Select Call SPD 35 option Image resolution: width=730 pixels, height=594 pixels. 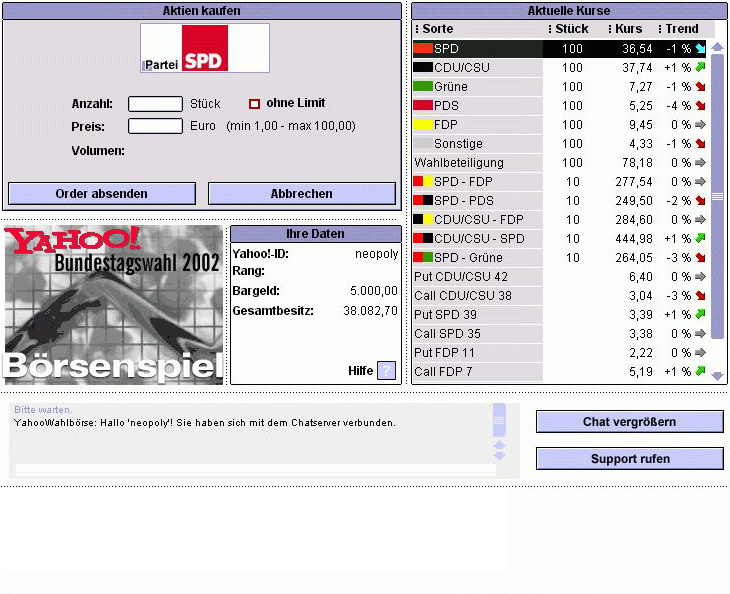click(560, 334)
